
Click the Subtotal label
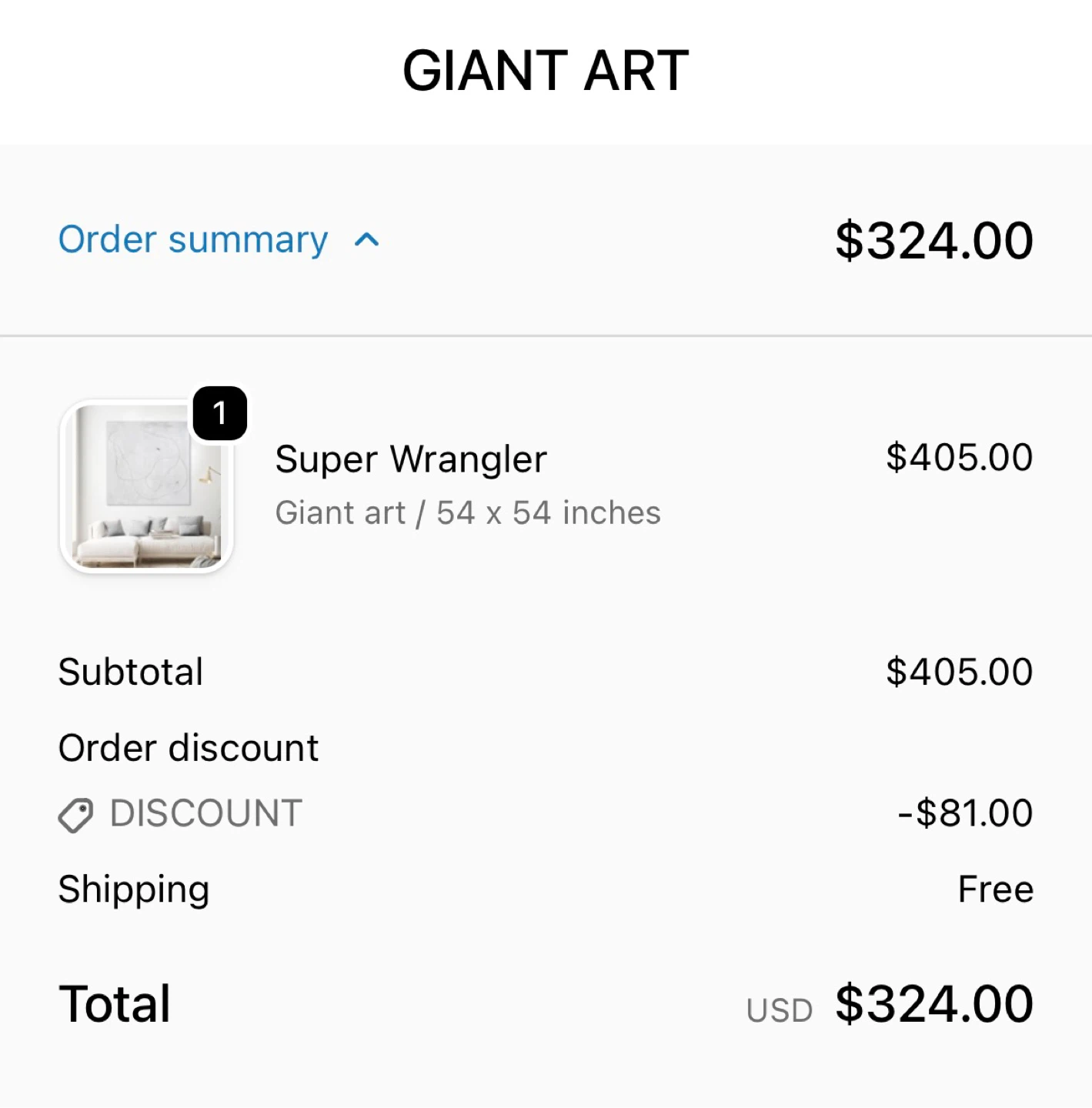tap(131, 672)
